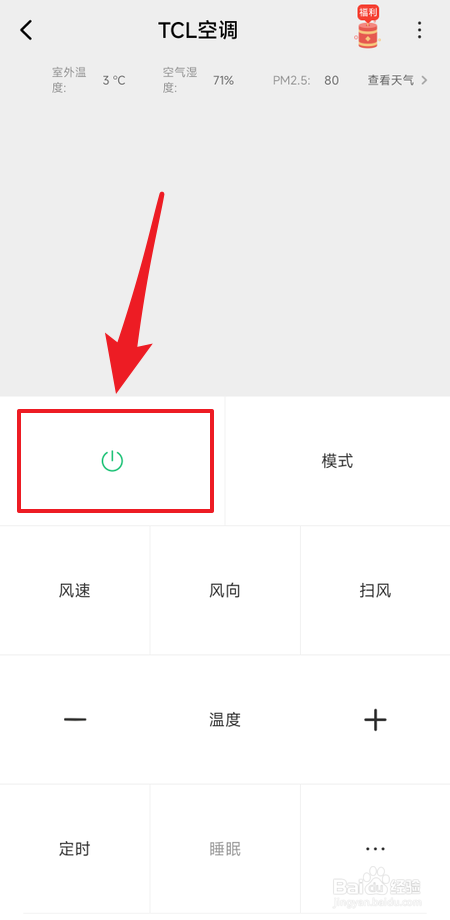Increase temperature with the plus icon
The height and width of the screenshot is (920, 450).
tap(375, 719)
